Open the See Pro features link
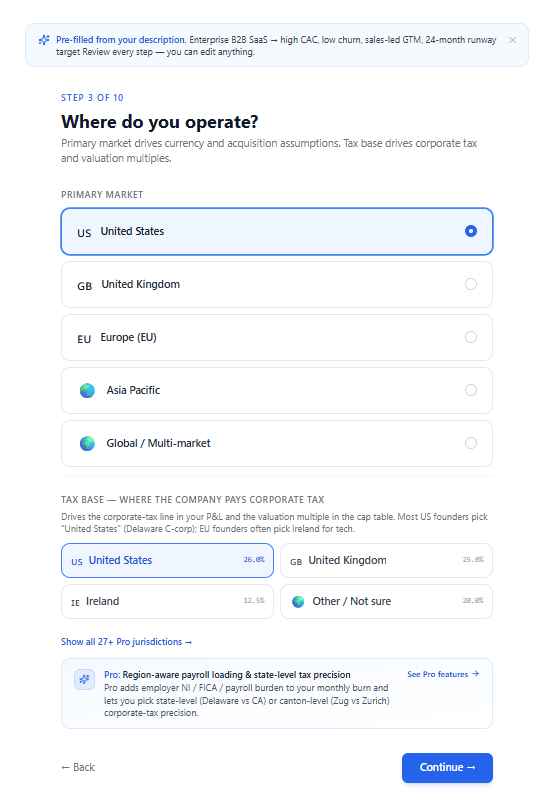The image size is (552, 807). click(443, 674)
